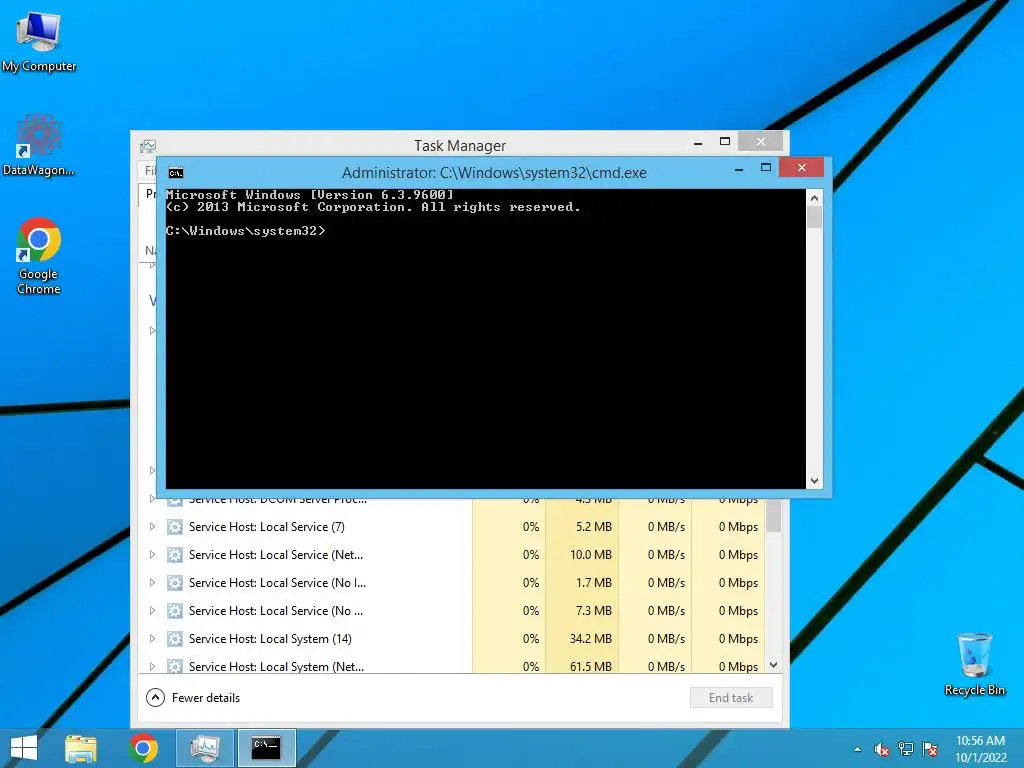Click 10.0 MB memory value

[x=590, y=554]
